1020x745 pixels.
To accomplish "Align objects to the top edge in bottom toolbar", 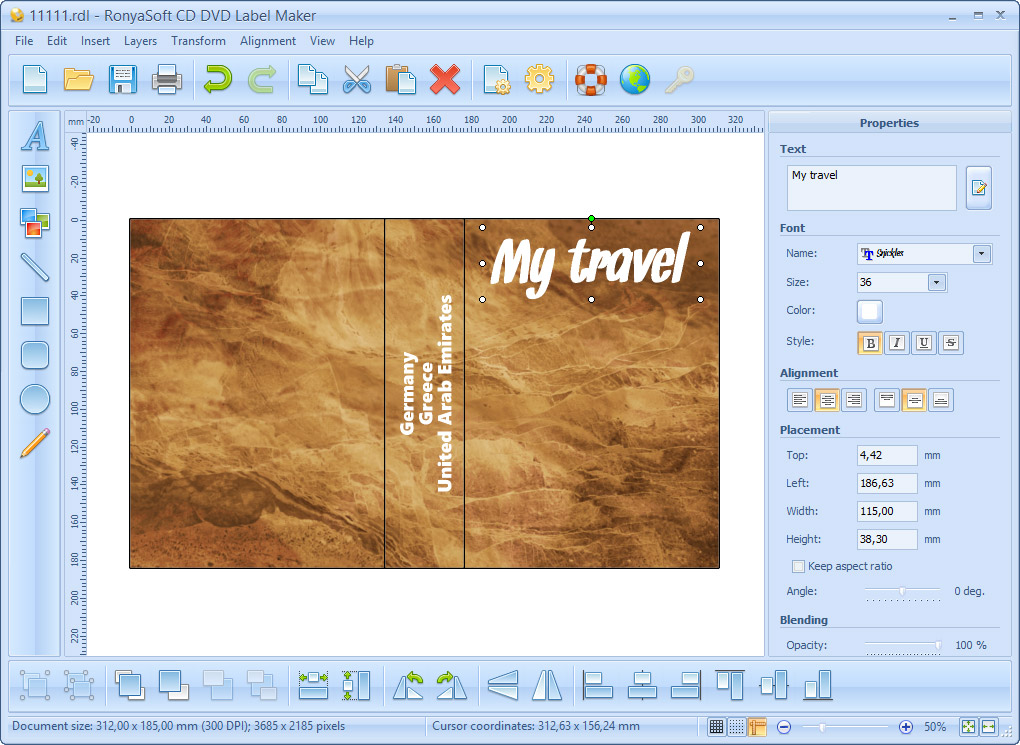I will tap(730, 685).
